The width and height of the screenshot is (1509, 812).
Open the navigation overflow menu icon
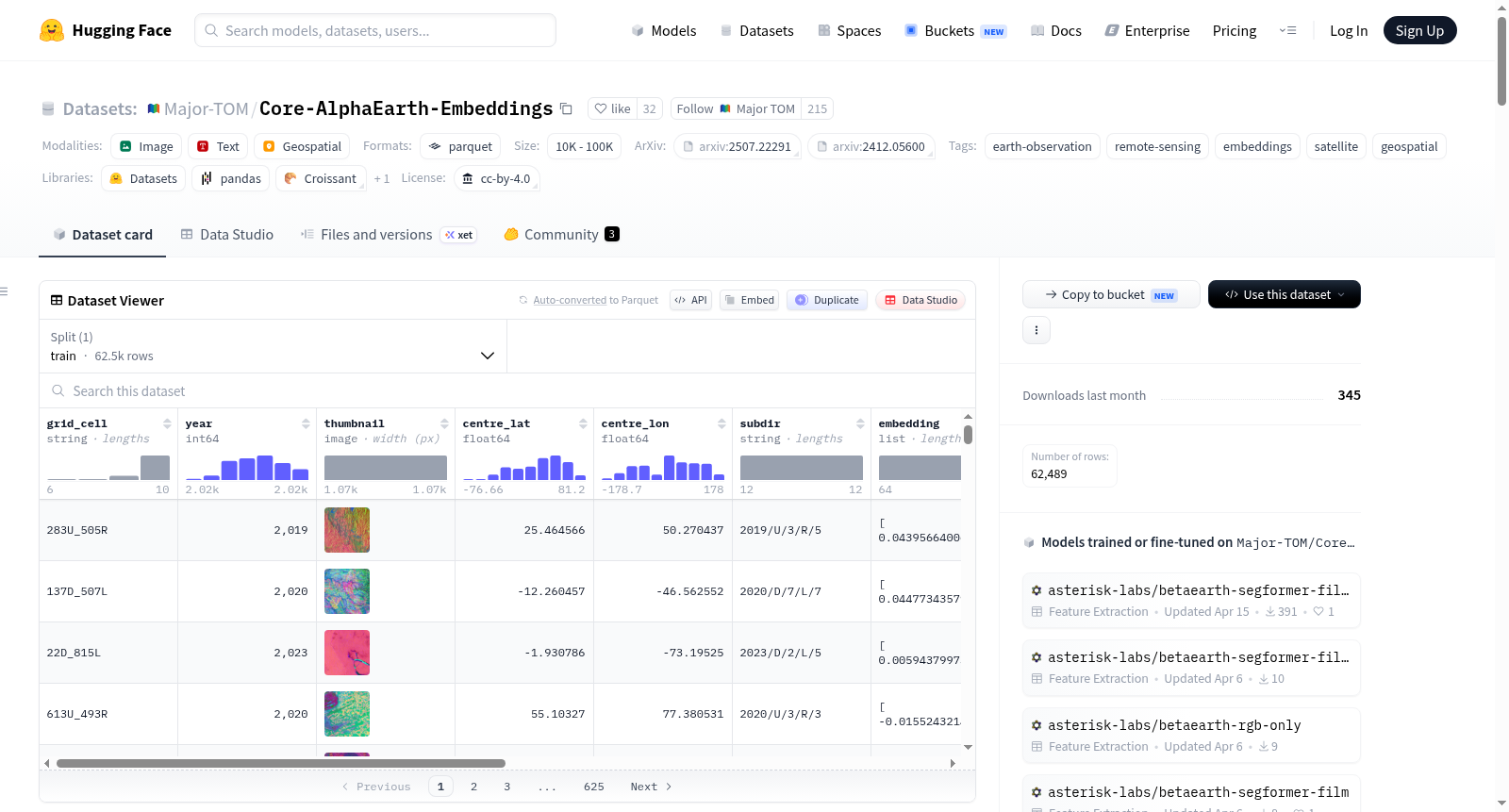pyautogui.click(x=1287, y=31)
